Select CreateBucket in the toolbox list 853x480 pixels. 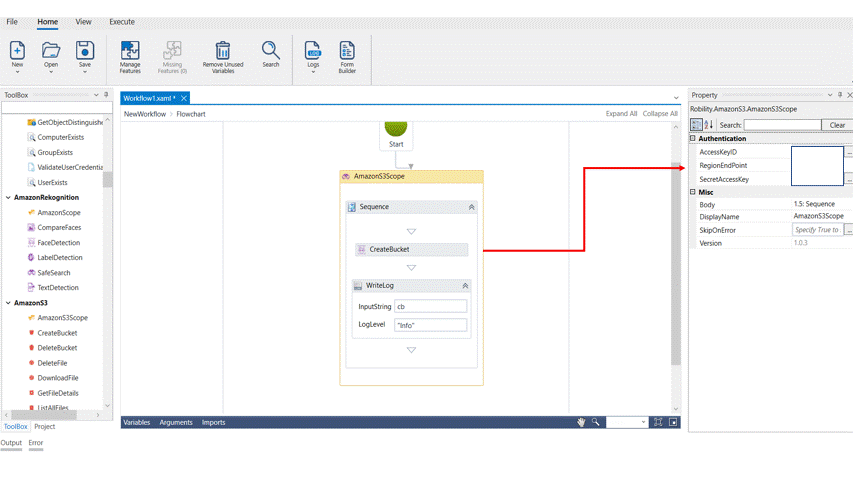click(57, 333)
